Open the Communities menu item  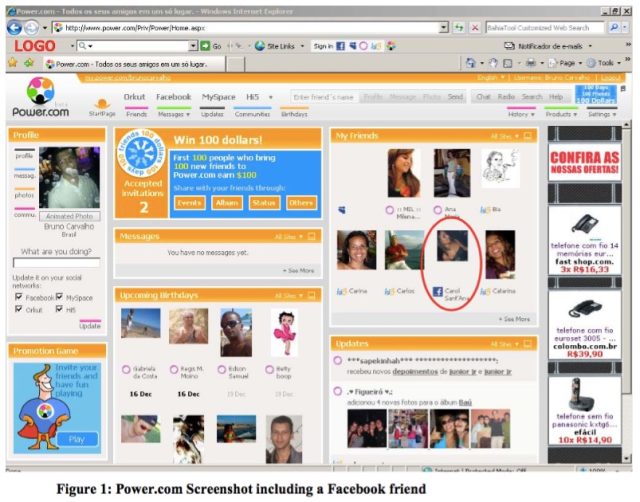click(x=252, y=114)
